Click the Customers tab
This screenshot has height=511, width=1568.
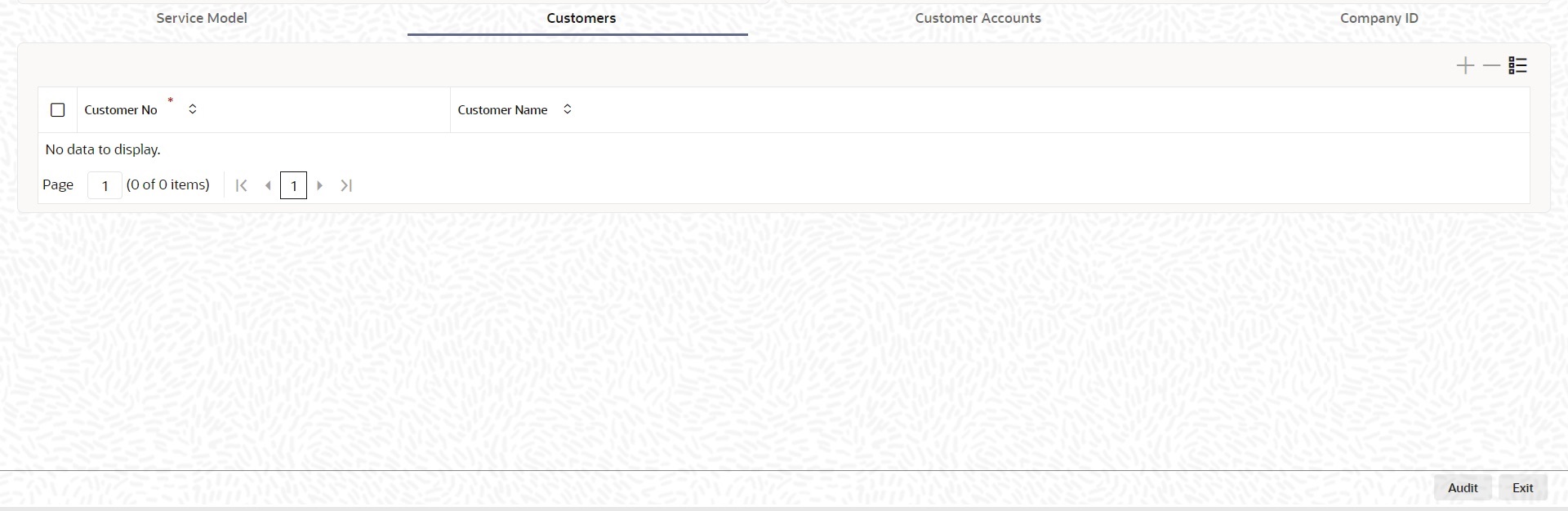pyautogui.click(x=581, y=18)
